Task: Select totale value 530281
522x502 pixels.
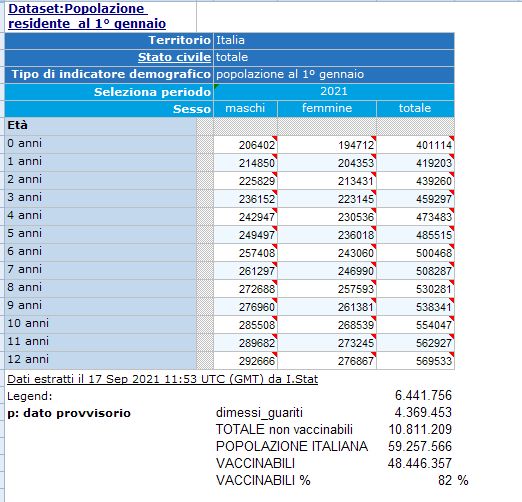Action: 415,289
